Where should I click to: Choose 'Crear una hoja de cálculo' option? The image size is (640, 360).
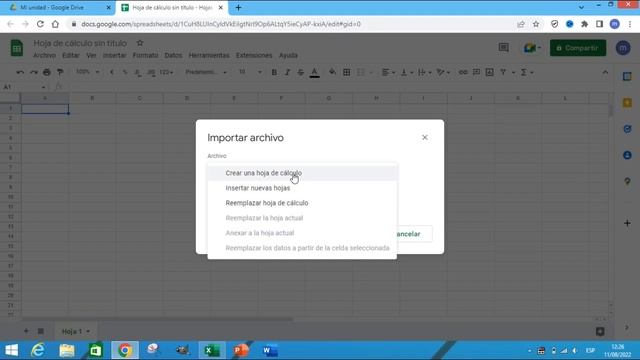[x=302, y=173]
